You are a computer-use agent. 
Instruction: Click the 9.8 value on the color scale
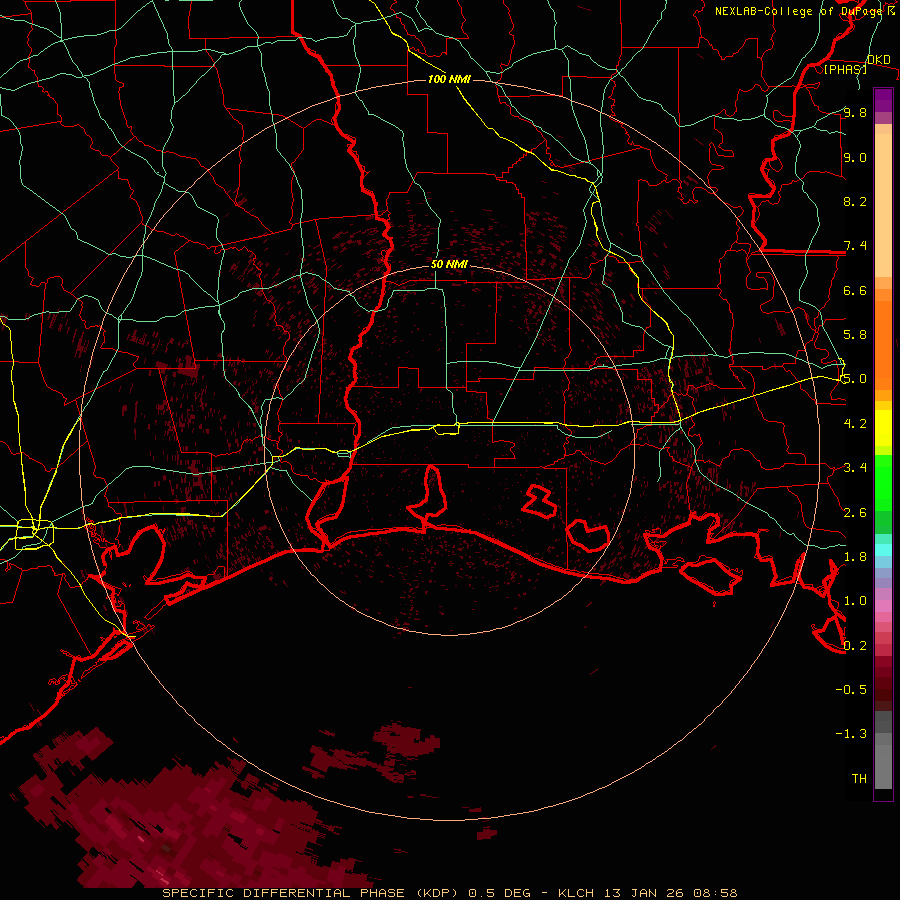coord(855,113)
